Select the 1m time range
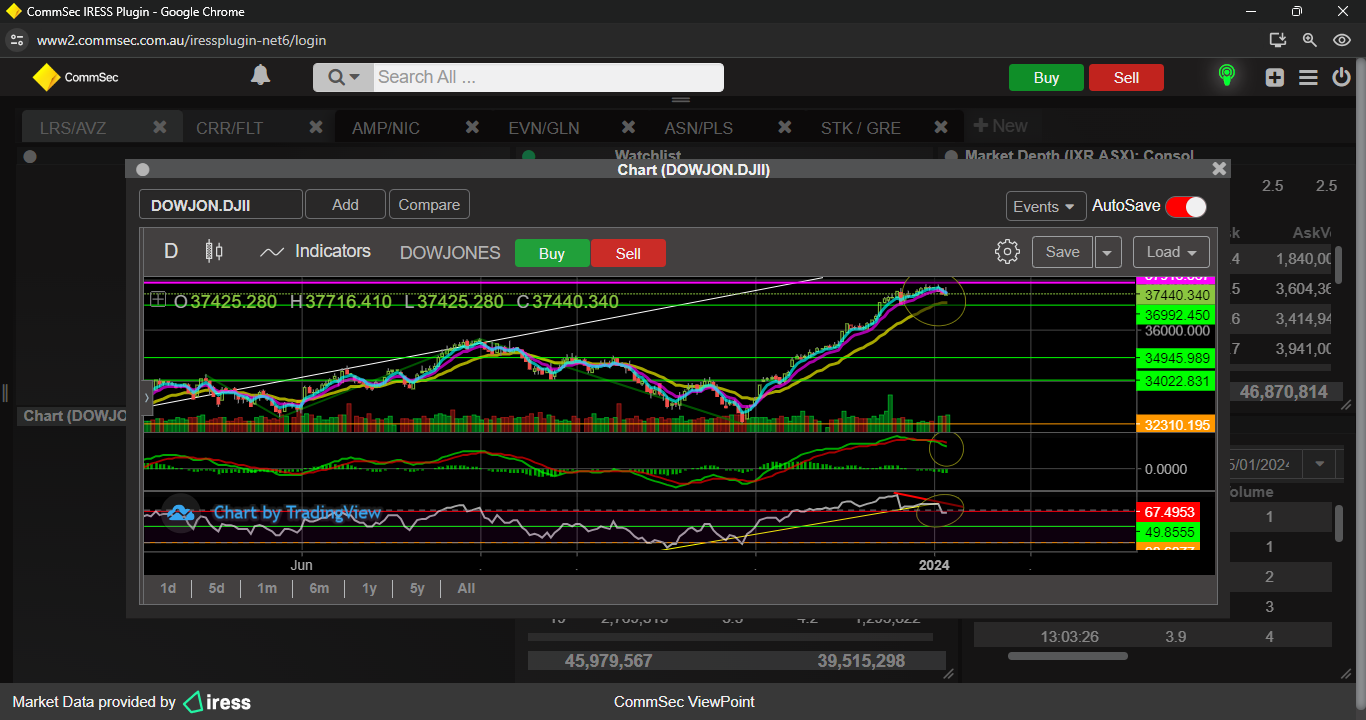 (x=267, y=588)
